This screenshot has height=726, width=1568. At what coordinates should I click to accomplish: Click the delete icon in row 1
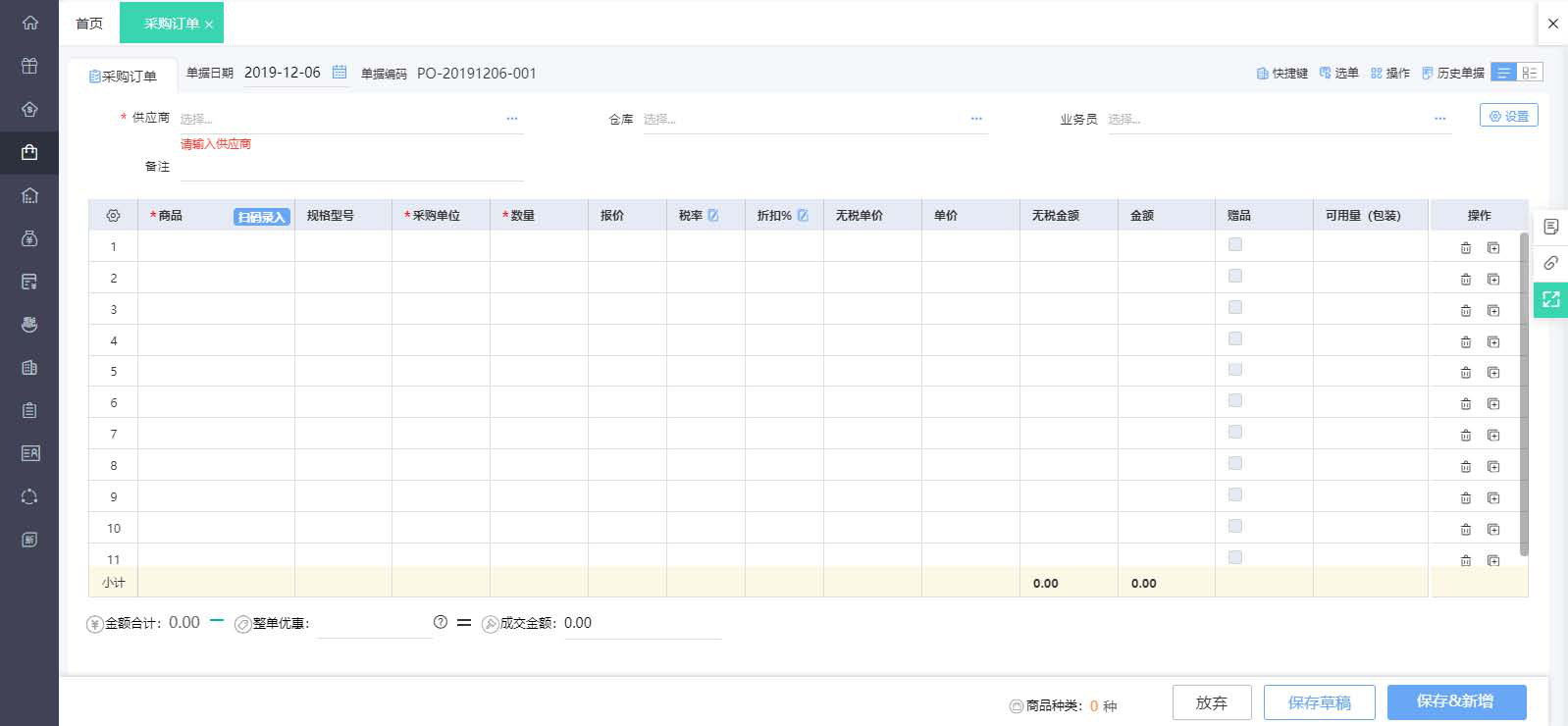pyautogui.click(x=1465, y=248)
